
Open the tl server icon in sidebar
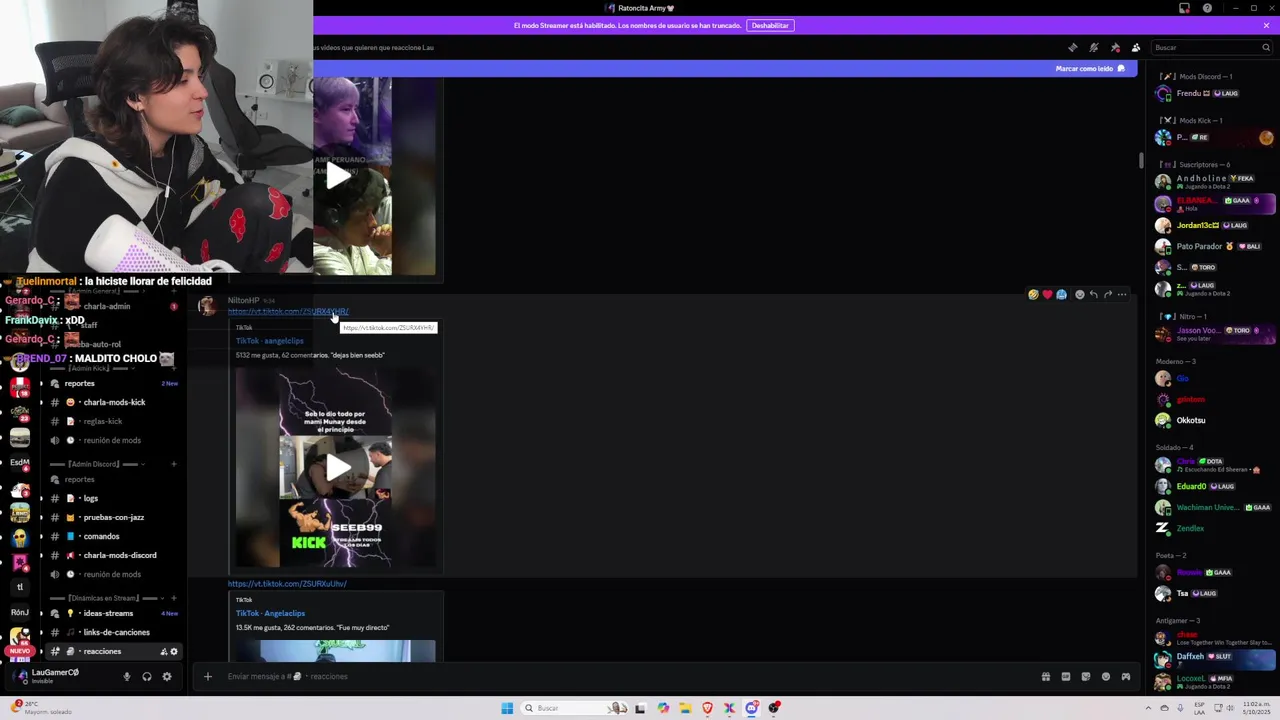[x=19, y=587]
